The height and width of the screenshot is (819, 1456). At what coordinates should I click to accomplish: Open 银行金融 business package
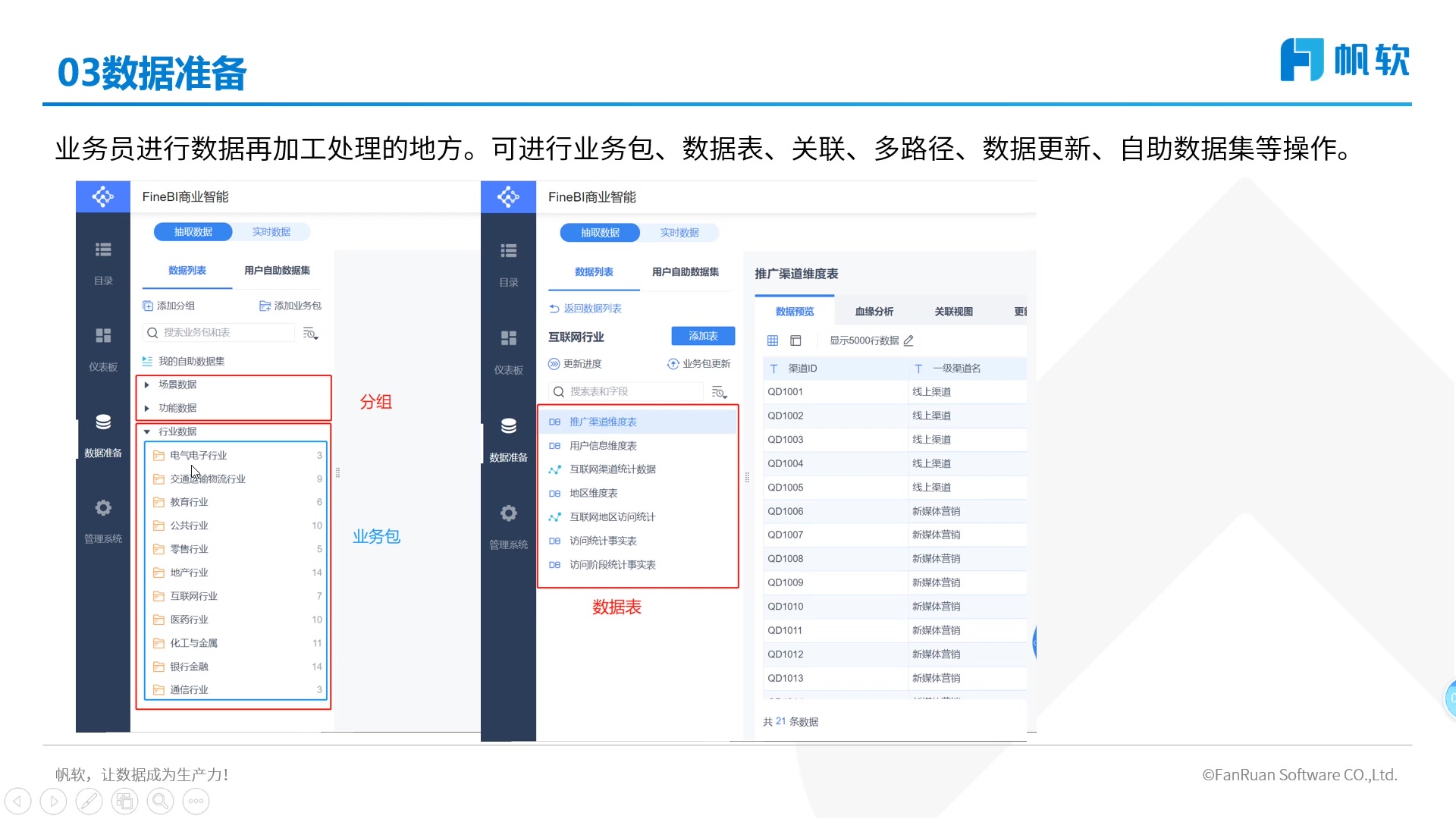tap(237, 667)
